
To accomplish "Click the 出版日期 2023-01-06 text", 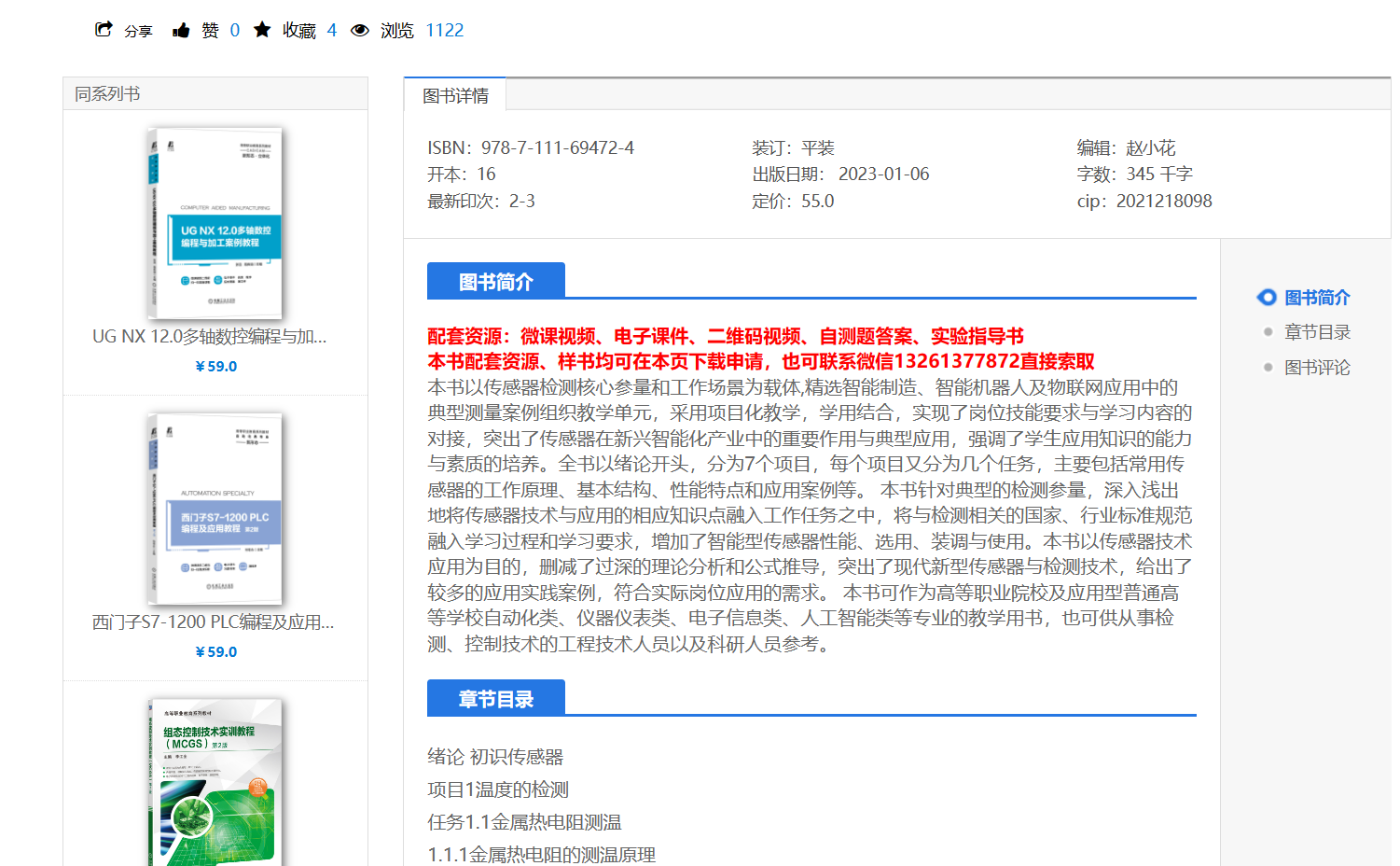I will [840, 175].
